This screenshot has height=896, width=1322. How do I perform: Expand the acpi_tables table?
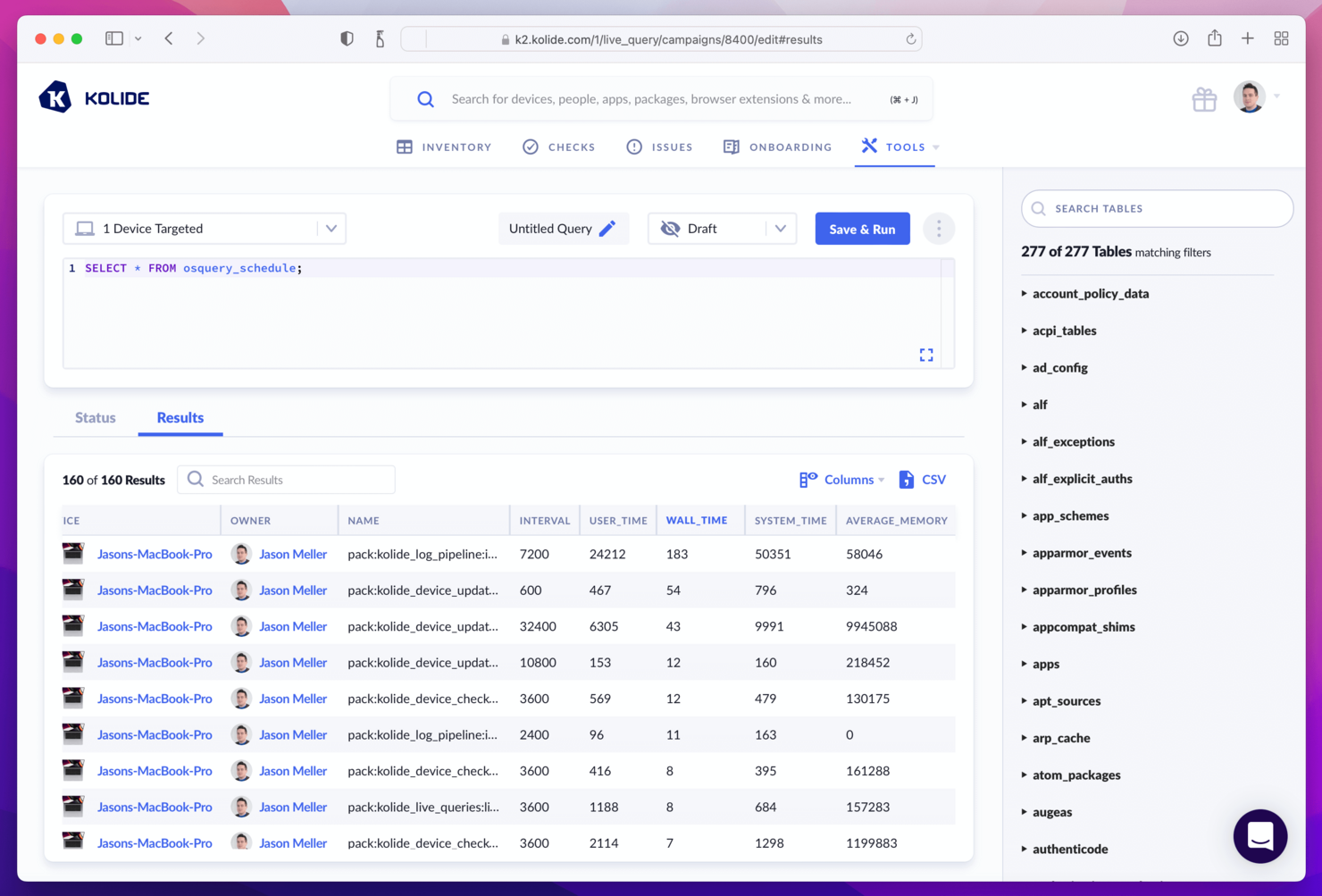tap(1064, 331)
